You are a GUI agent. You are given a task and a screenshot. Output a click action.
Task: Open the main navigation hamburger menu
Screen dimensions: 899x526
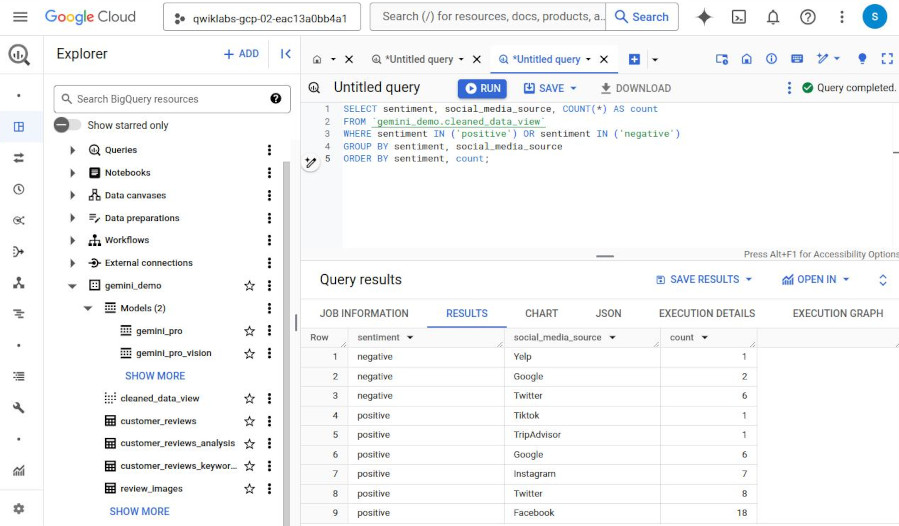[x=20, y=17]
